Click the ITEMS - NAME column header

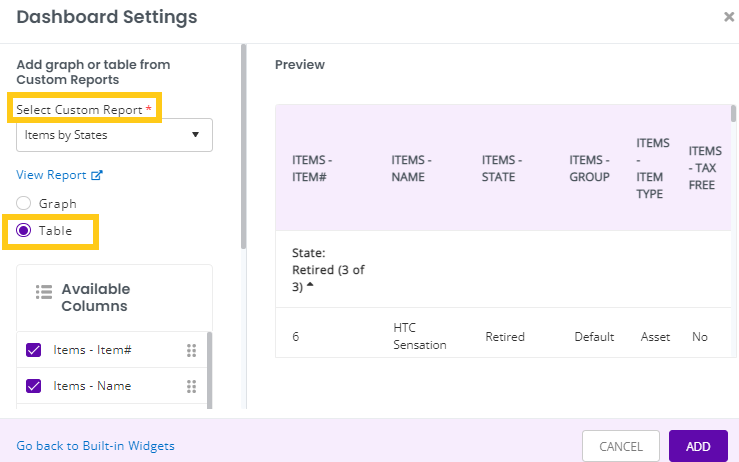411,168
